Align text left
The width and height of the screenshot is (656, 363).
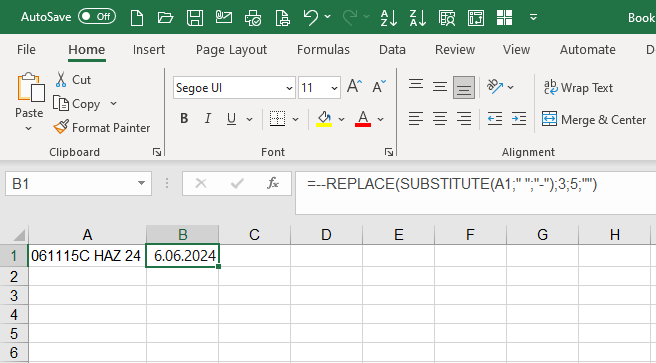(416, 119)
